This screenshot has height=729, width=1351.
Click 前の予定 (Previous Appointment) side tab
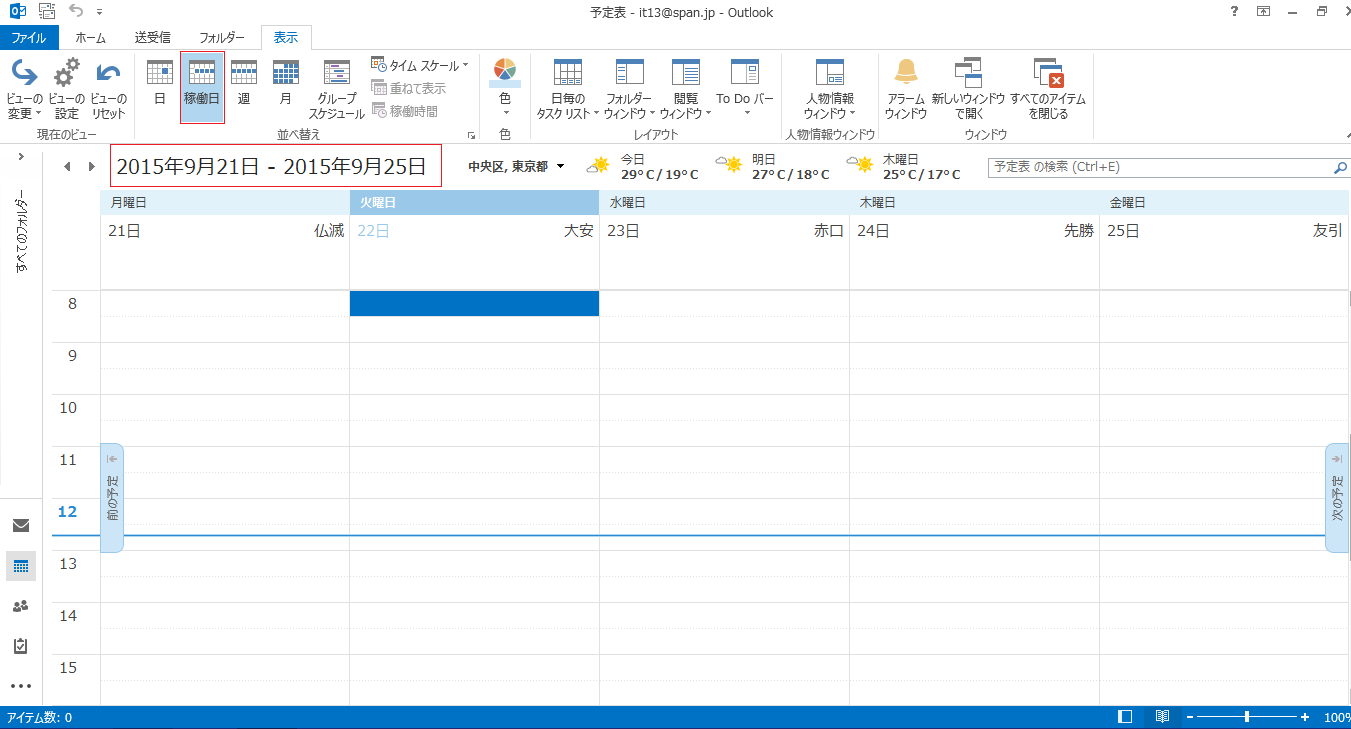[112, 497]
